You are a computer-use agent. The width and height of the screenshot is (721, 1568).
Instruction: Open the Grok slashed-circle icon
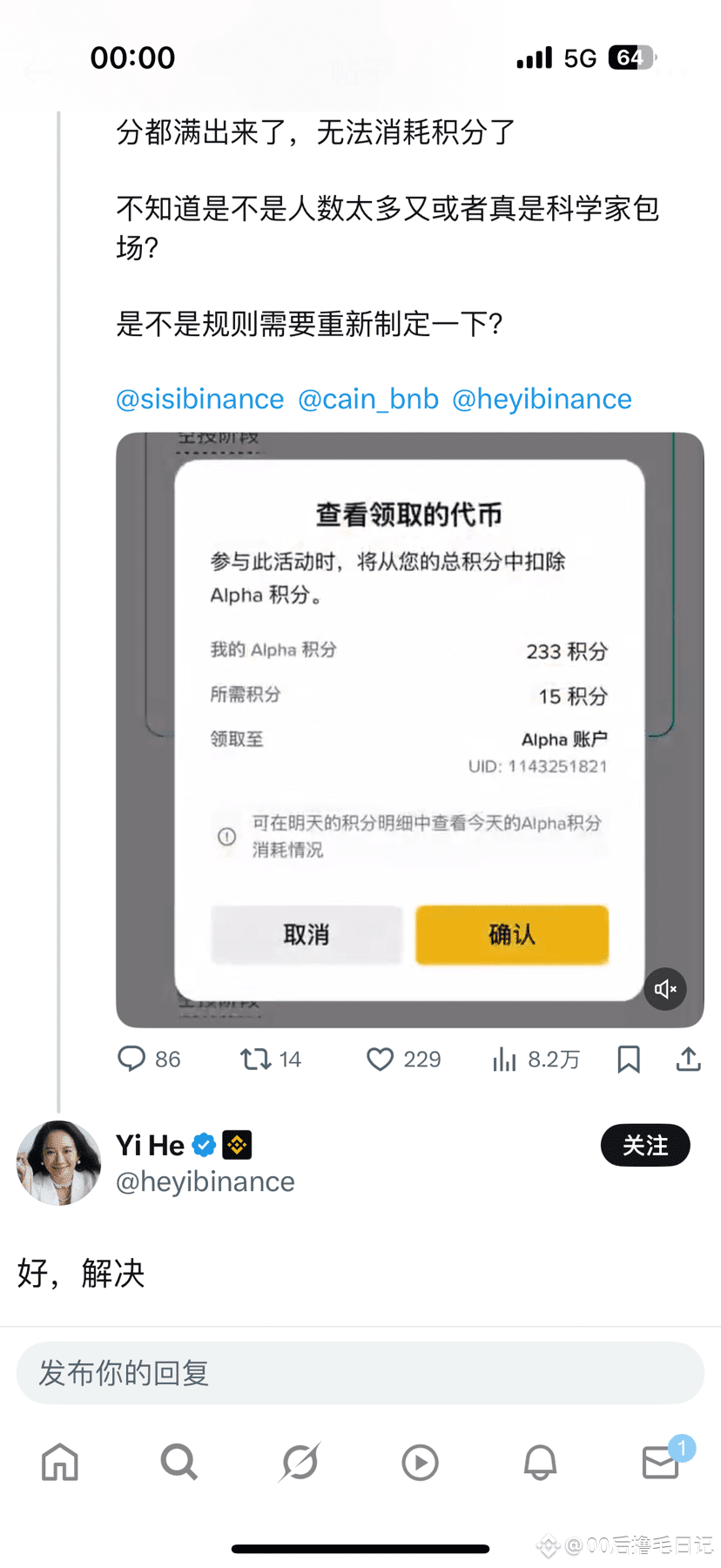300,1462
